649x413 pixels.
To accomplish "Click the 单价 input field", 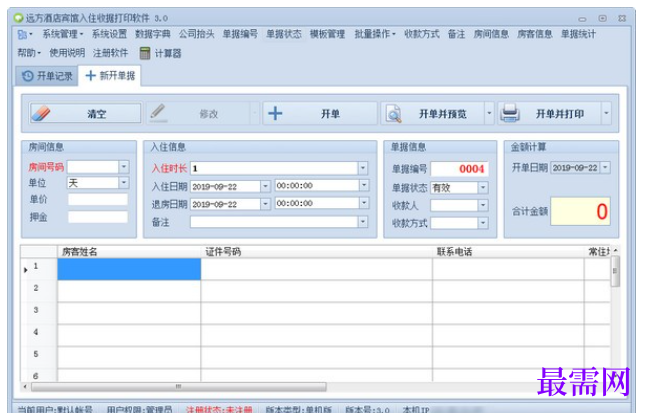I will [98, 199].
